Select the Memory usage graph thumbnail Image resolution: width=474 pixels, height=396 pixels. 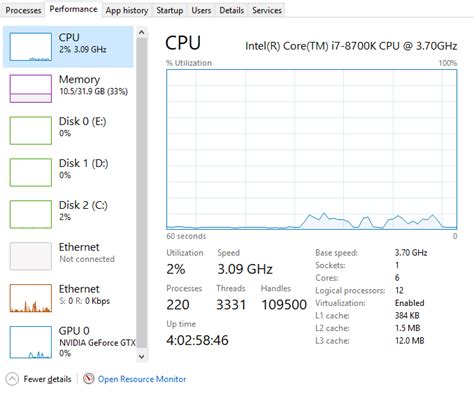tap(31, 88)
